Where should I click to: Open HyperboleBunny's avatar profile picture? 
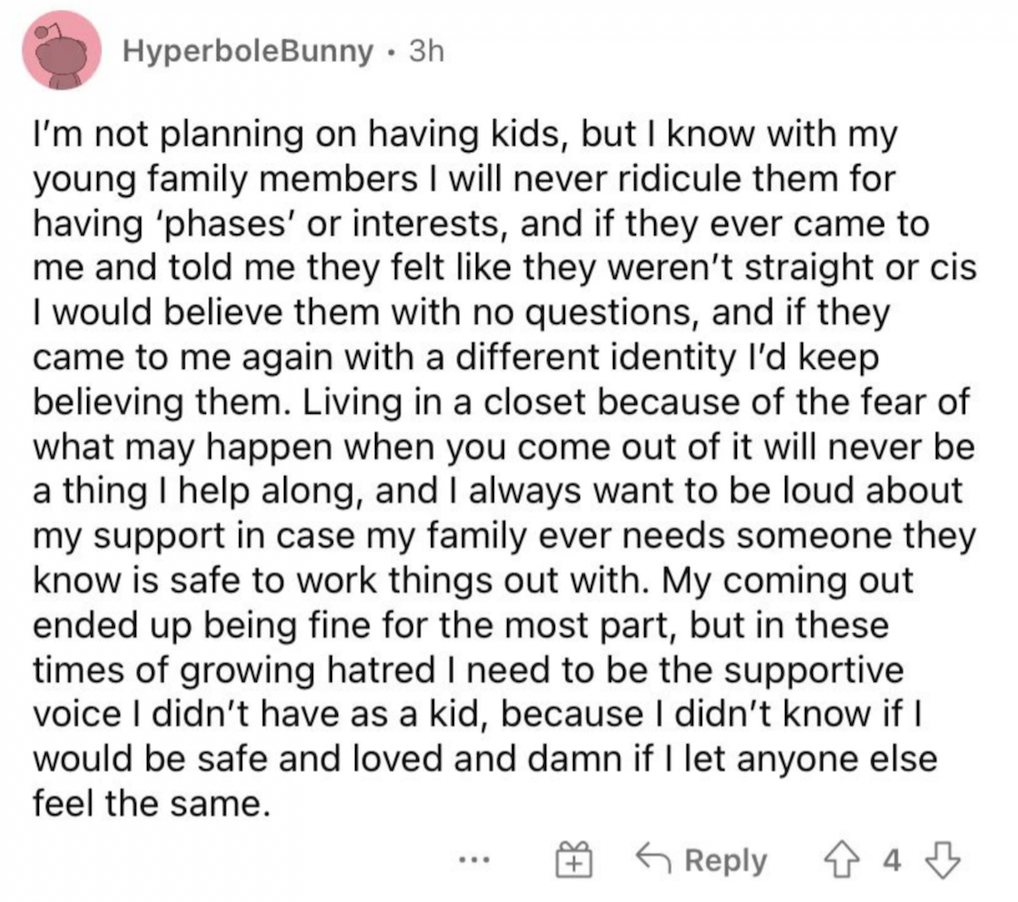coord(62,52)
